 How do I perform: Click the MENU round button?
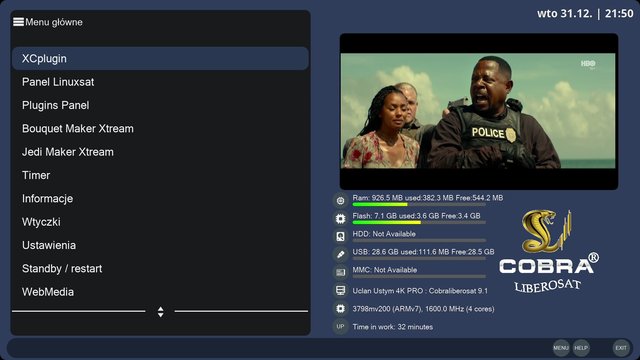tap(561, 348)
